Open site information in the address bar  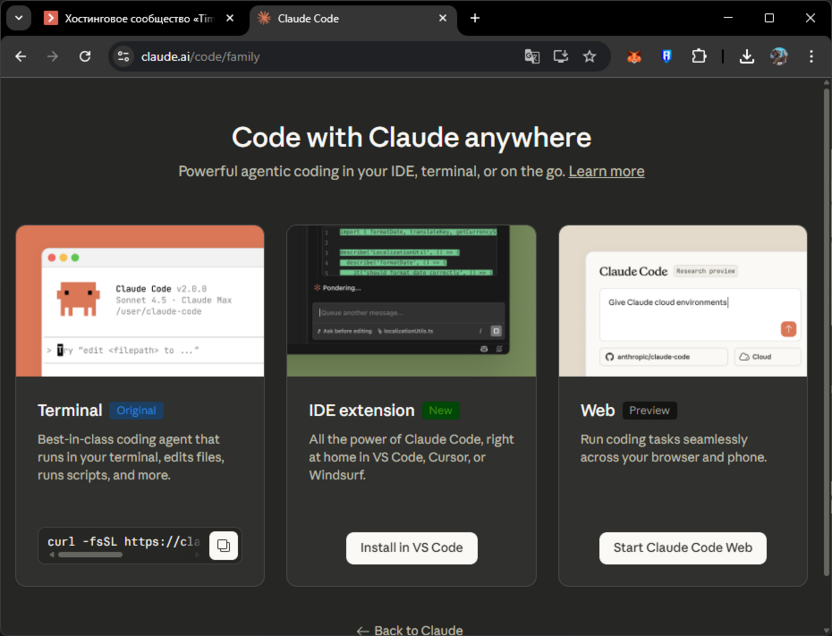pyautogui.click(x=122, y=57)
